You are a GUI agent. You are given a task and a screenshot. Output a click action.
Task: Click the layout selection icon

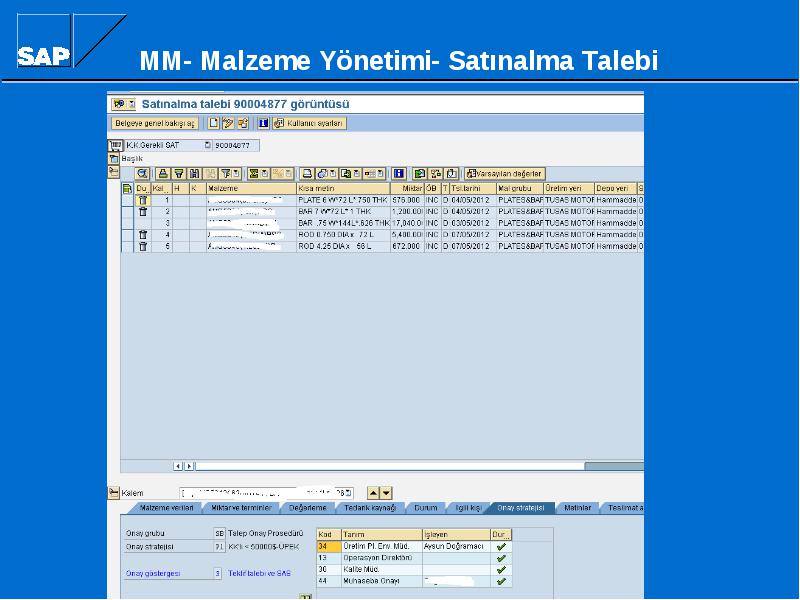pyautogui.click(x=370, y=173)
